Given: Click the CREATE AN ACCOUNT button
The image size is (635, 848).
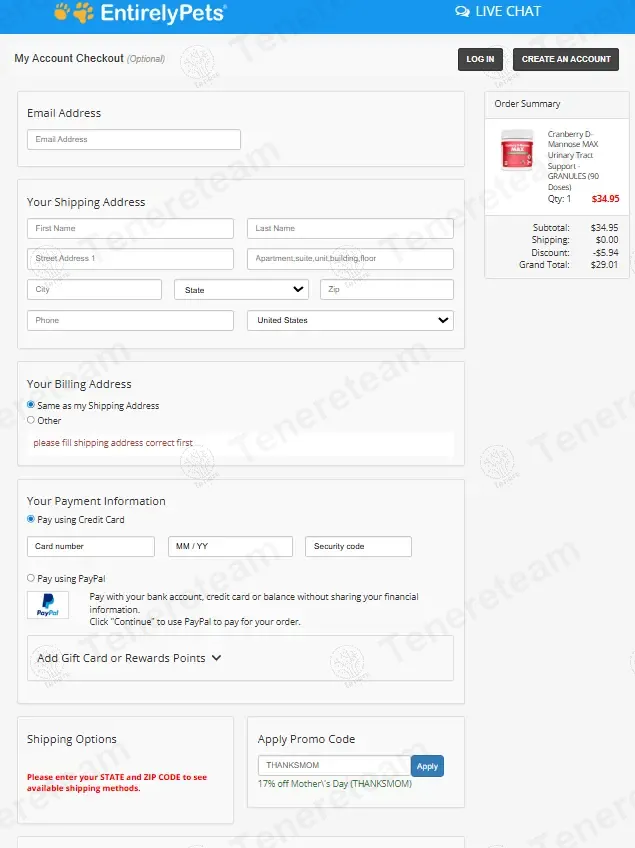Looking at the screenshot, I should point(566,59).
